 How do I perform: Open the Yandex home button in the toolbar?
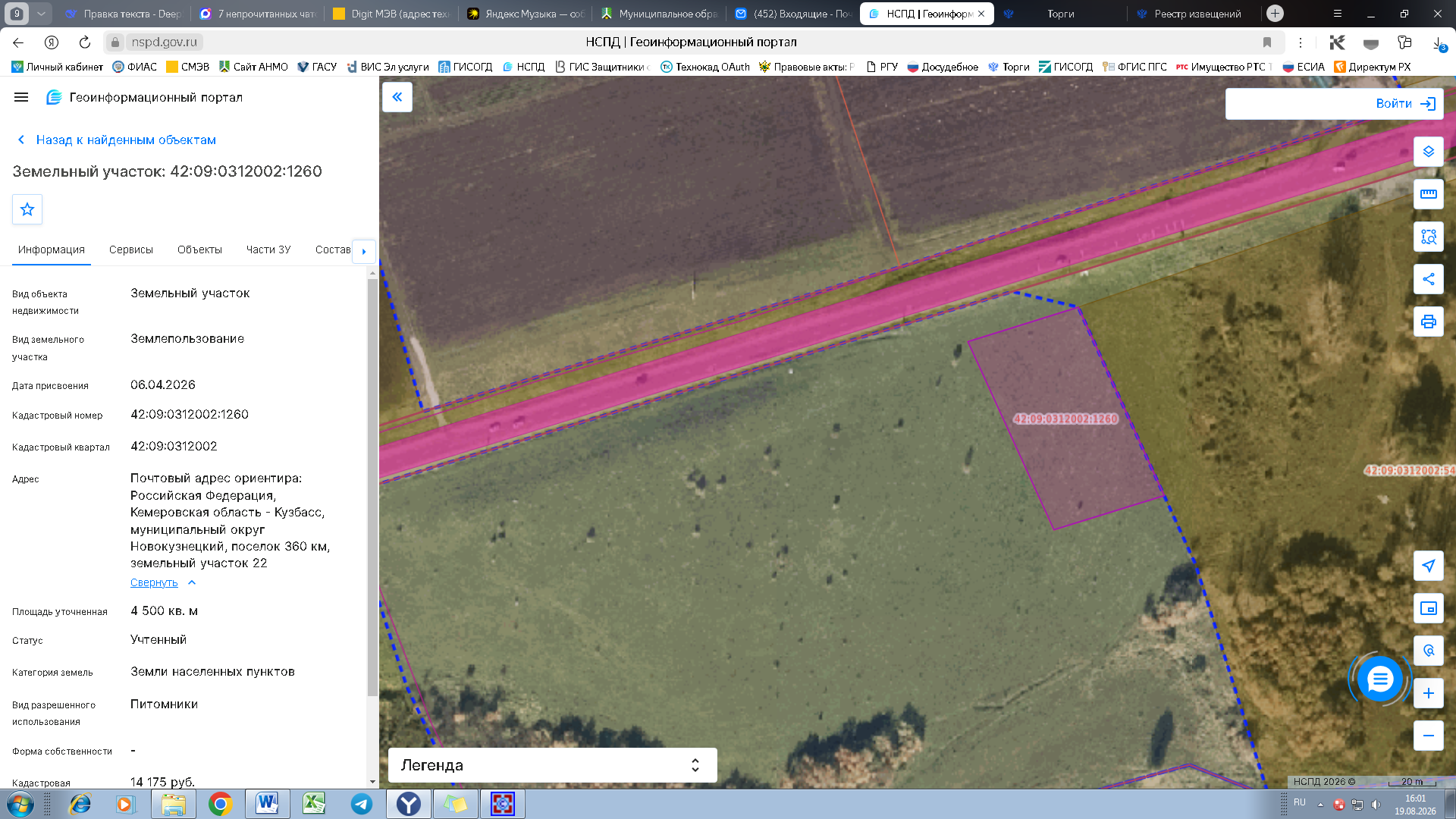coord(52,42)
